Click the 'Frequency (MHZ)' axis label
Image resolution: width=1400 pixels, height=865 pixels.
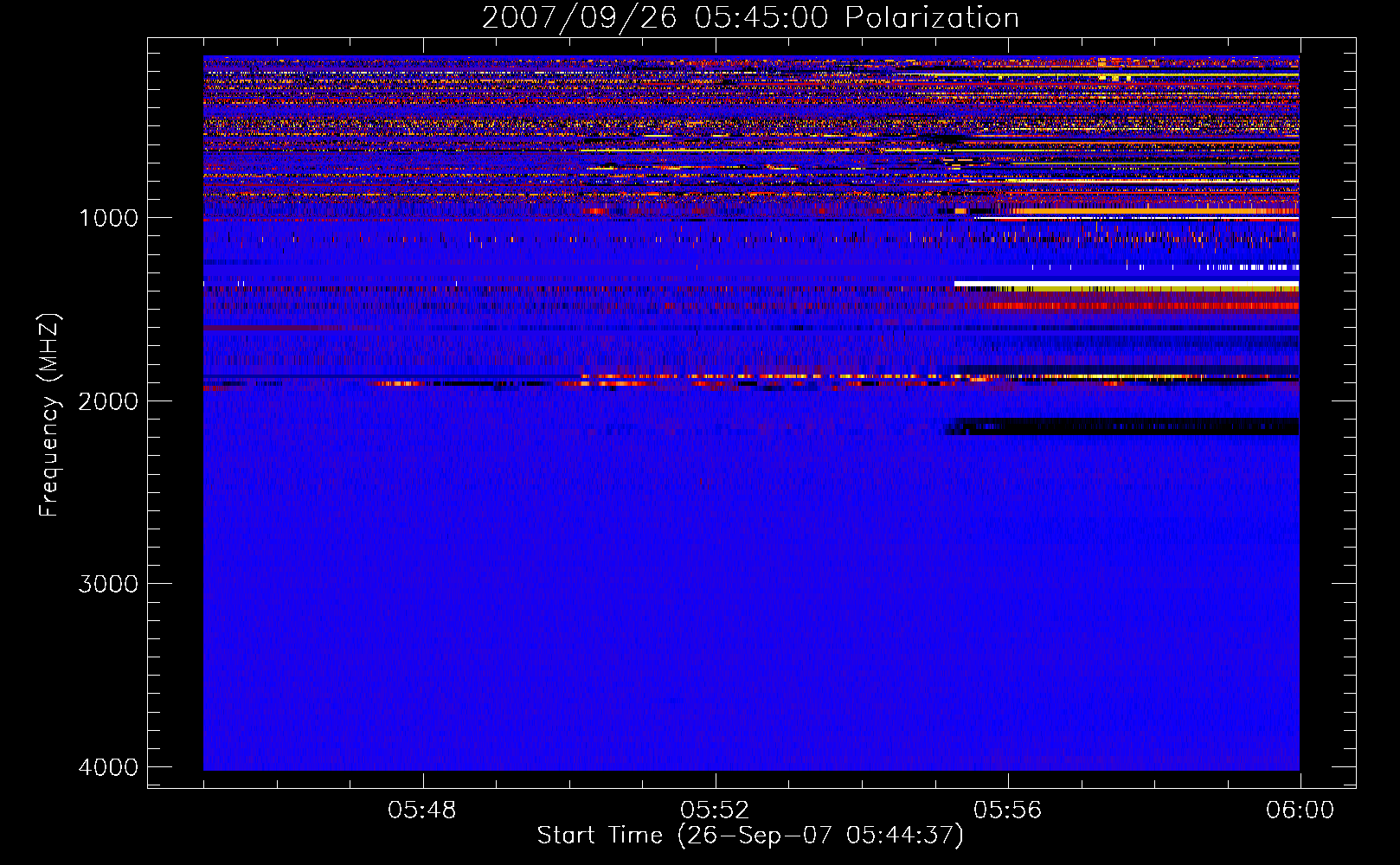pyautogui.click(x=49, y=415)
